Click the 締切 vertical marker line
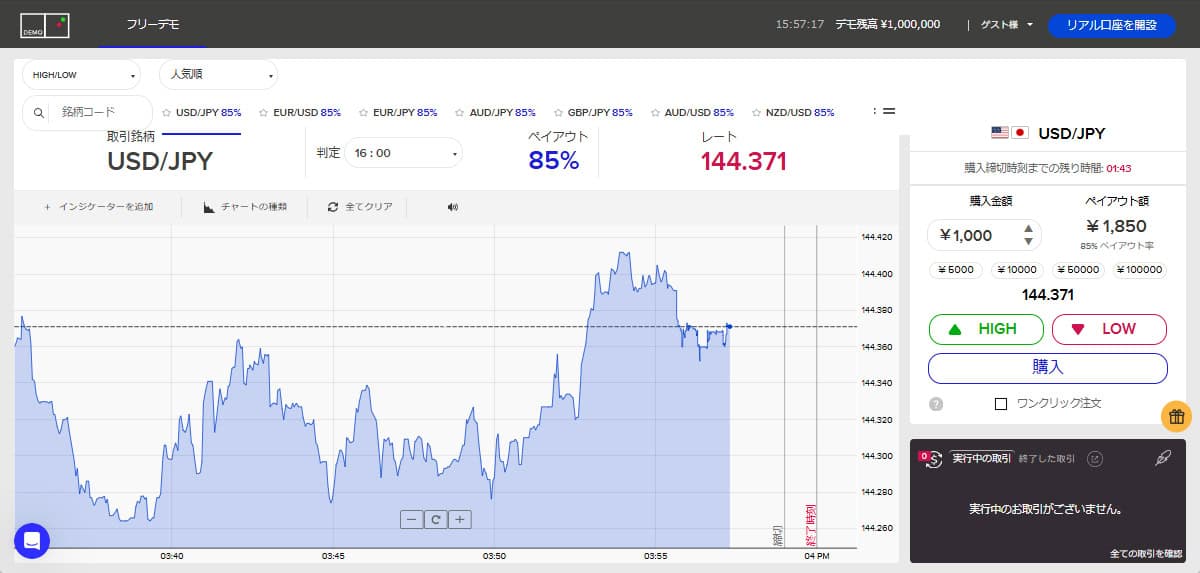 coord(785,386)
